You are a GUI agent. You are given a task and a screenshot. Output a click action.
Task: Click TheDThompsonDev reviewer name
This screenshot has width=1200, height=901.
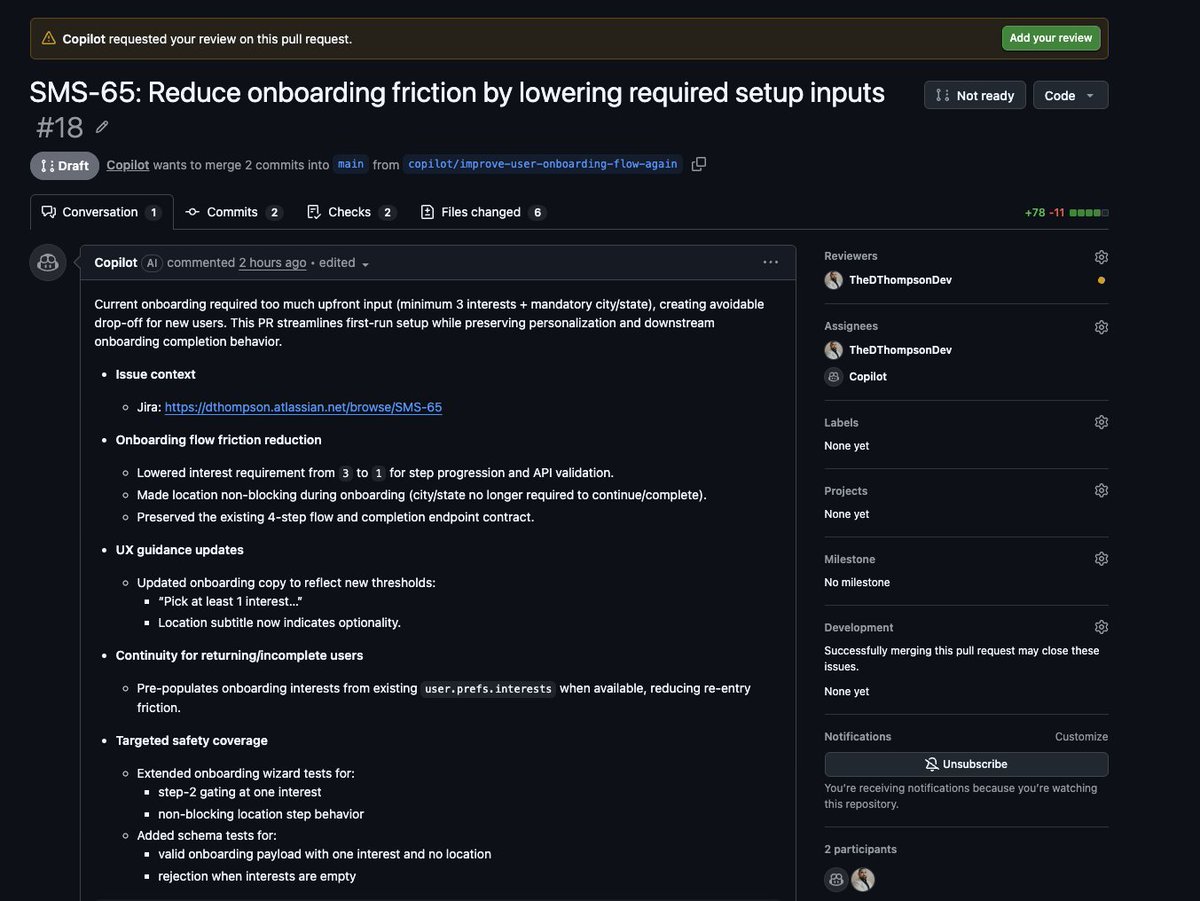[900, 280]
